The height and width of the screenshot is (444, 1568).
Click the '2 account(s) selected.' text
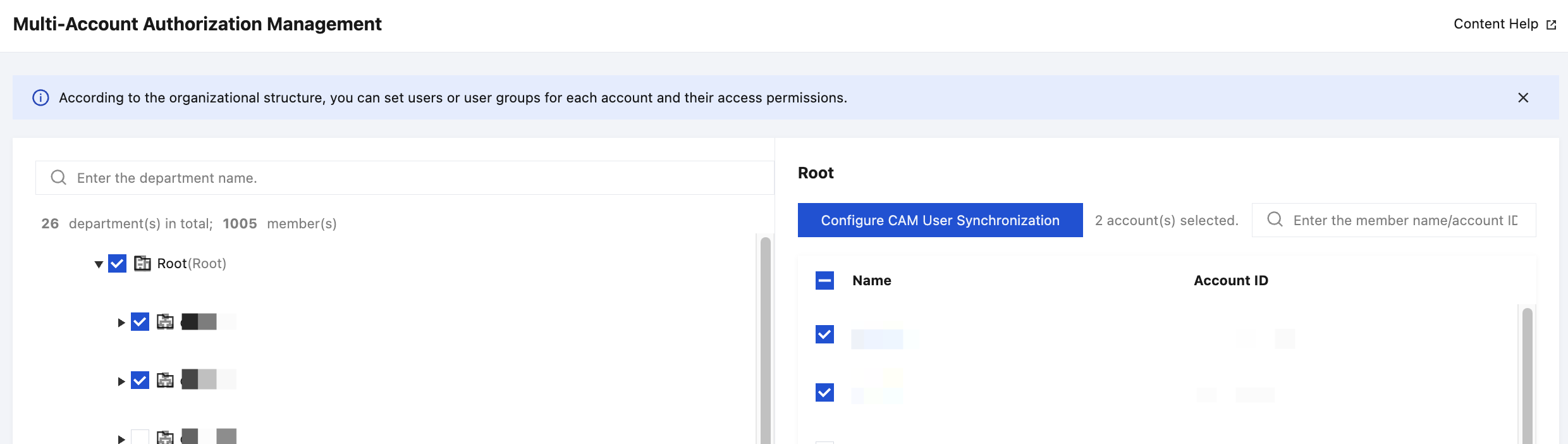pos(1167,220)
